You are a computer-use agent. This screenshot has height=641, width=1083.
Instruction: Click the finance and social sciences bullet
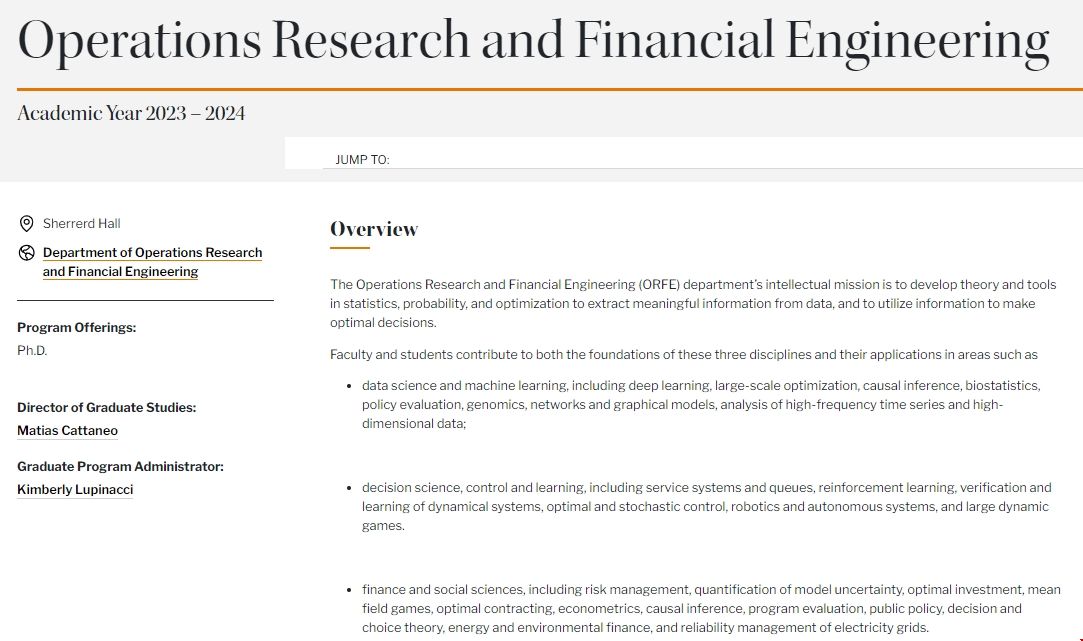(710, 608)
